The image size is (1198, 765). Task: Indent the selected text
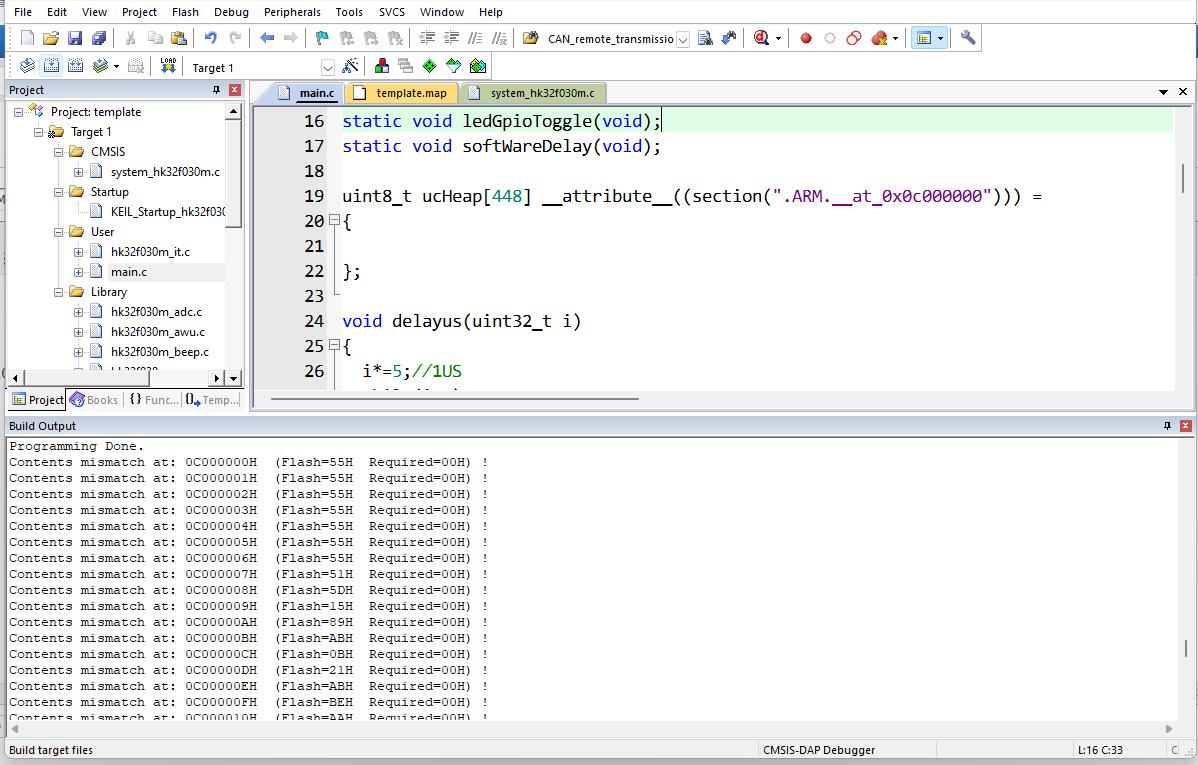(427, 38)
